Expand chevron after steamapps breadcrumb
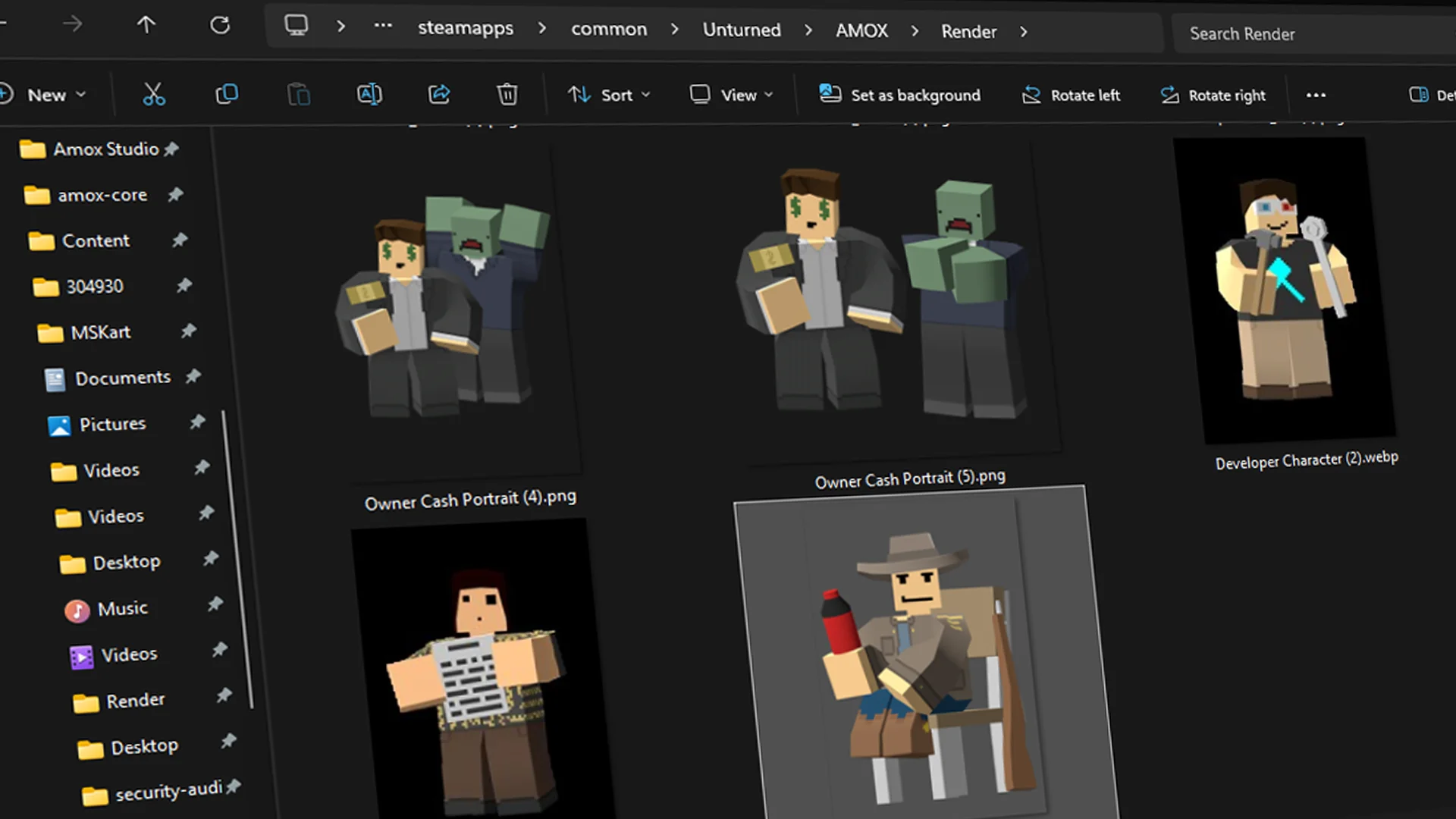Screen dimensions: 1456x819 (542, 28)
